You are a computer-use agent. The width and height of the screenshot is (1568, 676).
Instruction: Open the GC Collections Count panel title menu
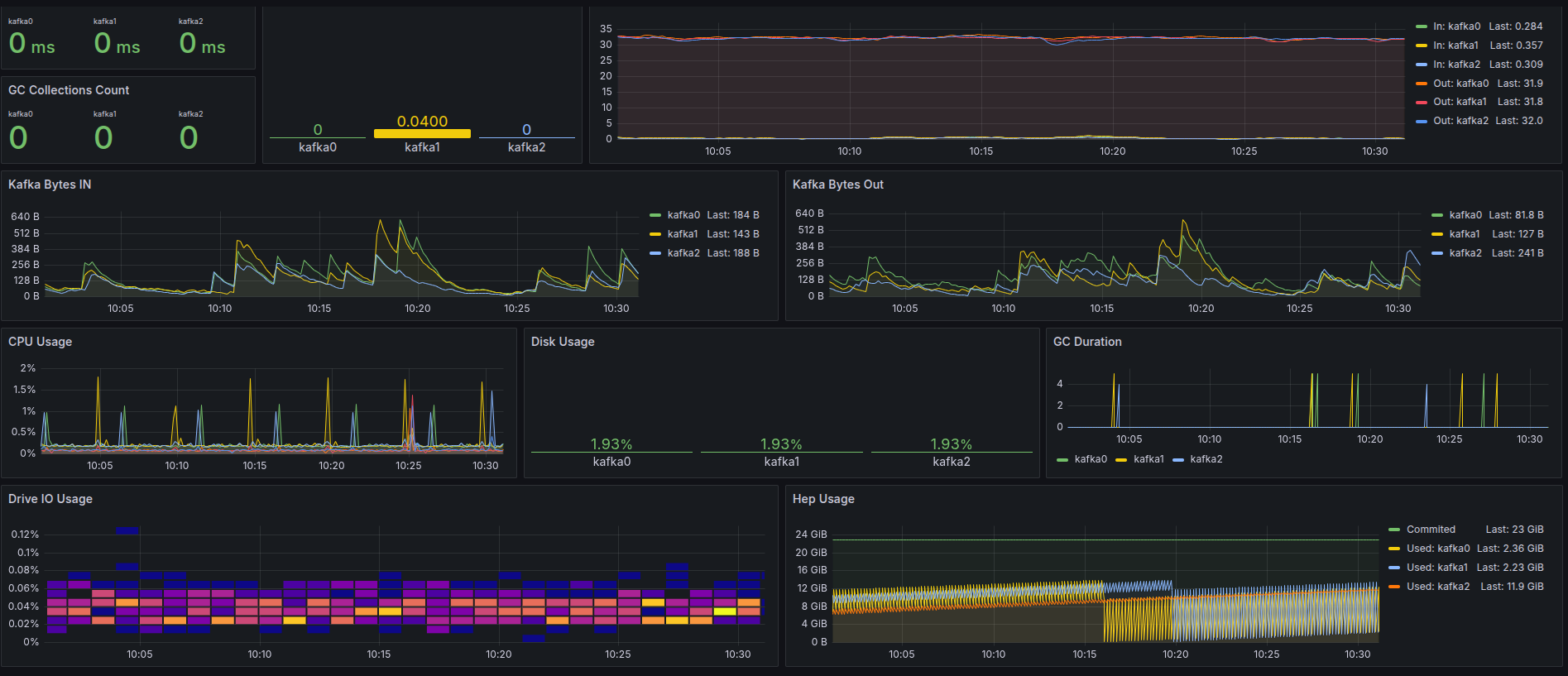(x=69, y=90)
